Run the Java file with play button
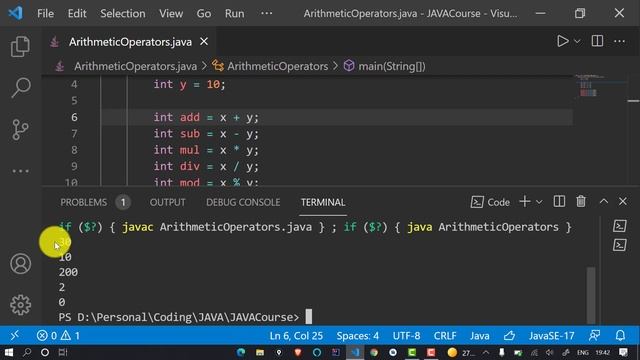Viewport: 640px width, 360px height. [562, 41]
